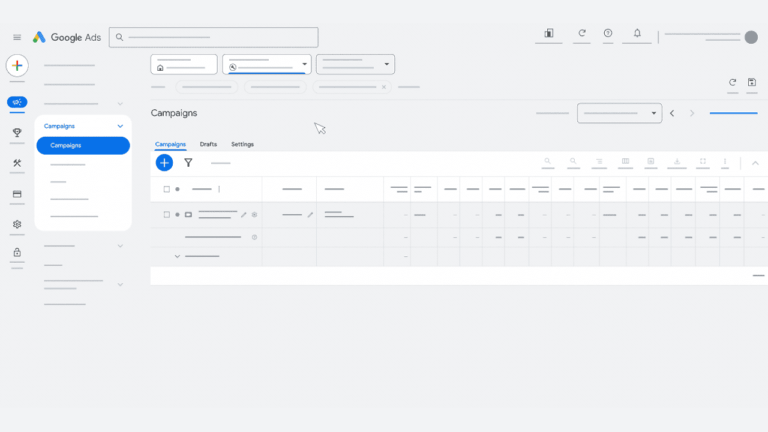Go to previous date range arrow
The height and width of the screenshot is (432, 768).
[672, 113]
